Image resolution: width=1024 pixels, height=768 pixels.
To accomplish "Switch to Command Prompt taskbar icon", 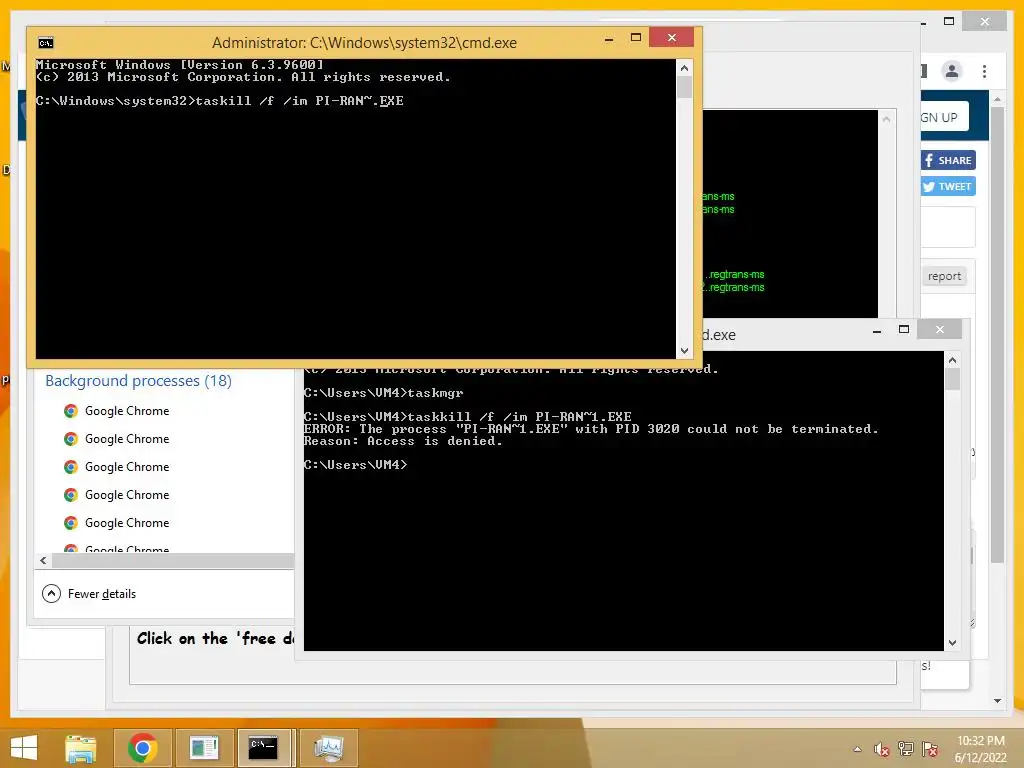I will click(264, 748).
